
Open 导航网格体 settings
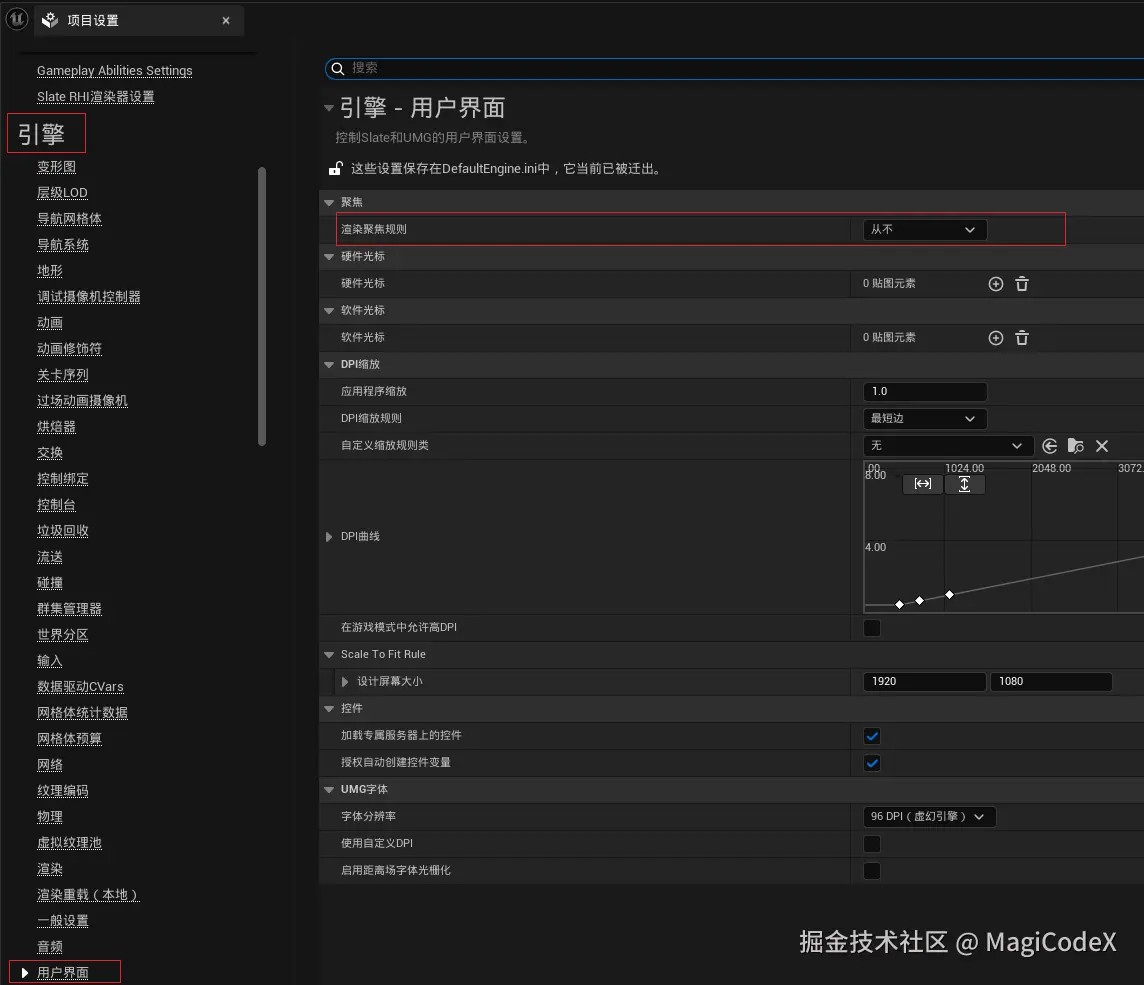point(69,219)
